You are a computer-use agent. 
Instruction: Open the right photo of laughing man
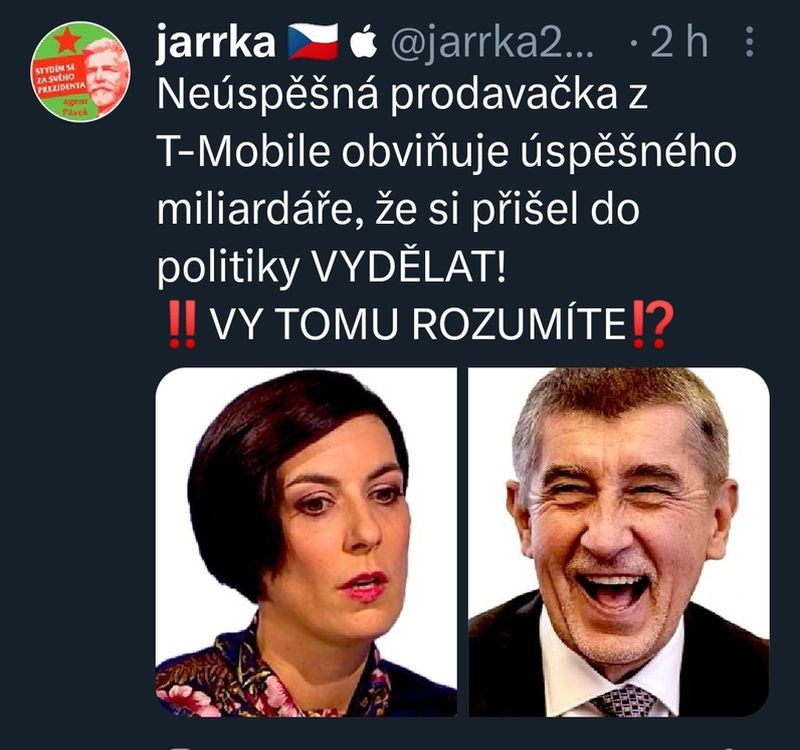pos(619,542)
